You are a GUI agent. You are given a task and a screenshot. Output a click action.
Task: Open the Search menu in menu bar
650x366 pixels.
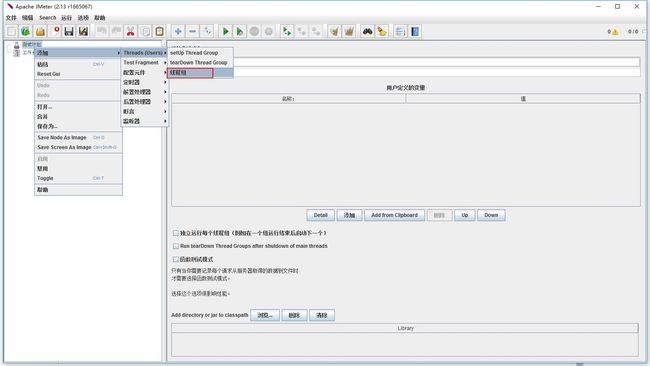point(47,18)
